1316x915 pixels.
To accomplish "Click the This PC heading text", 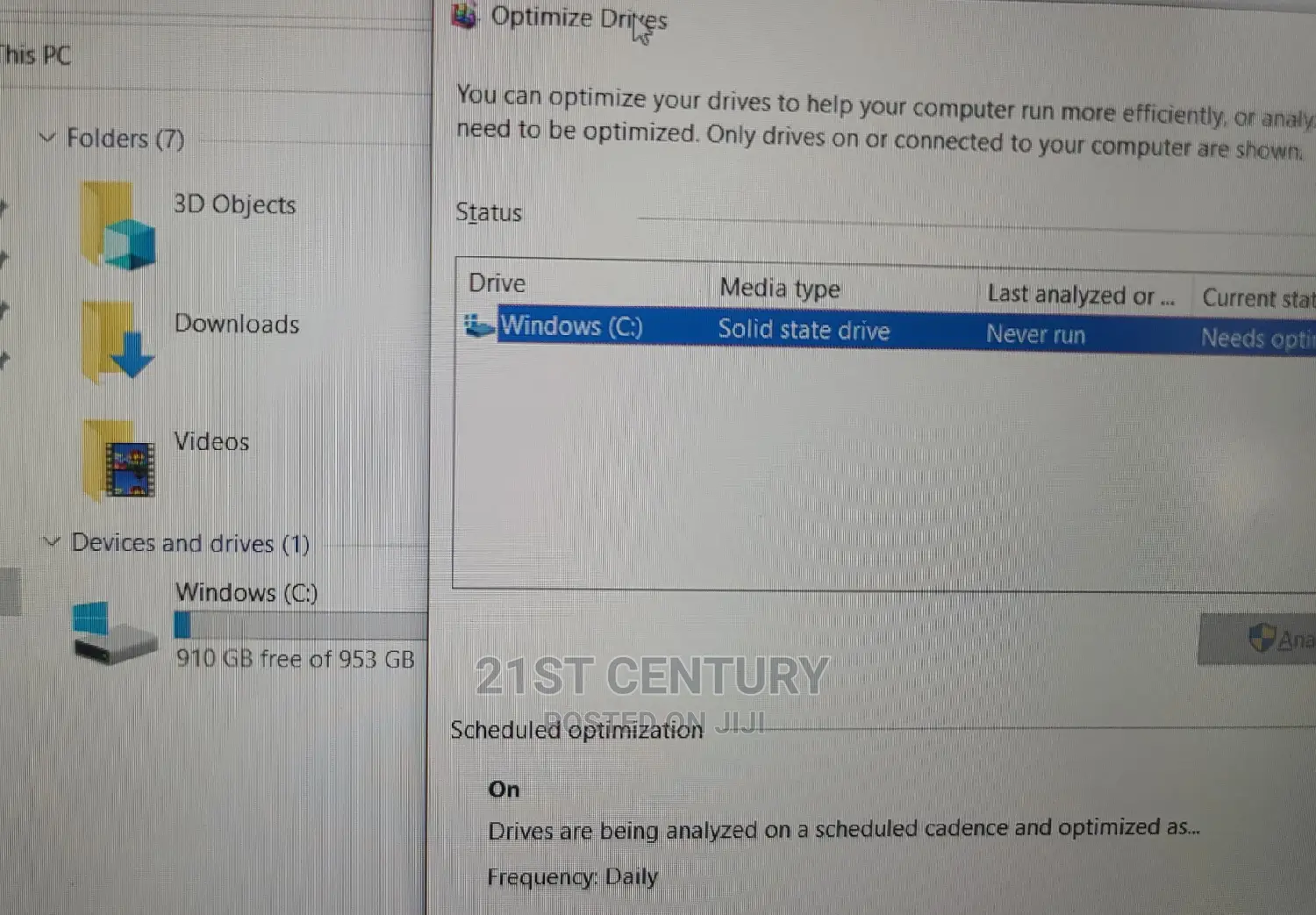I will tap(35, 55).
